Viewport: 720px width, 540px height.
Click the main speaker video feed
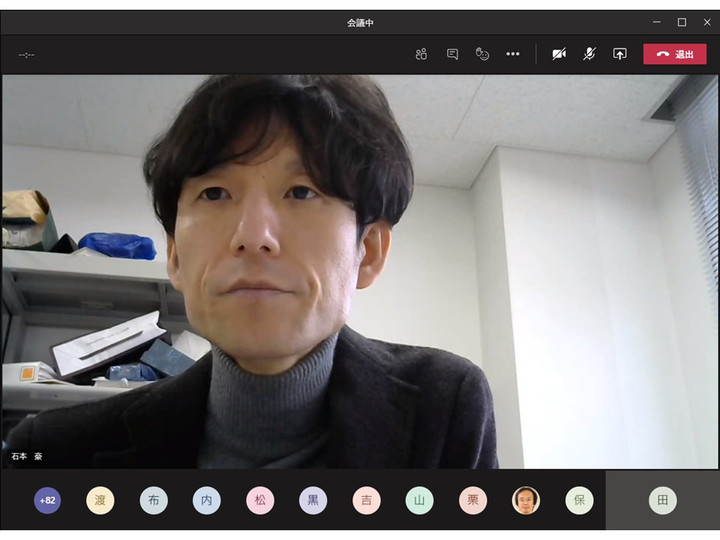[360, 270]
